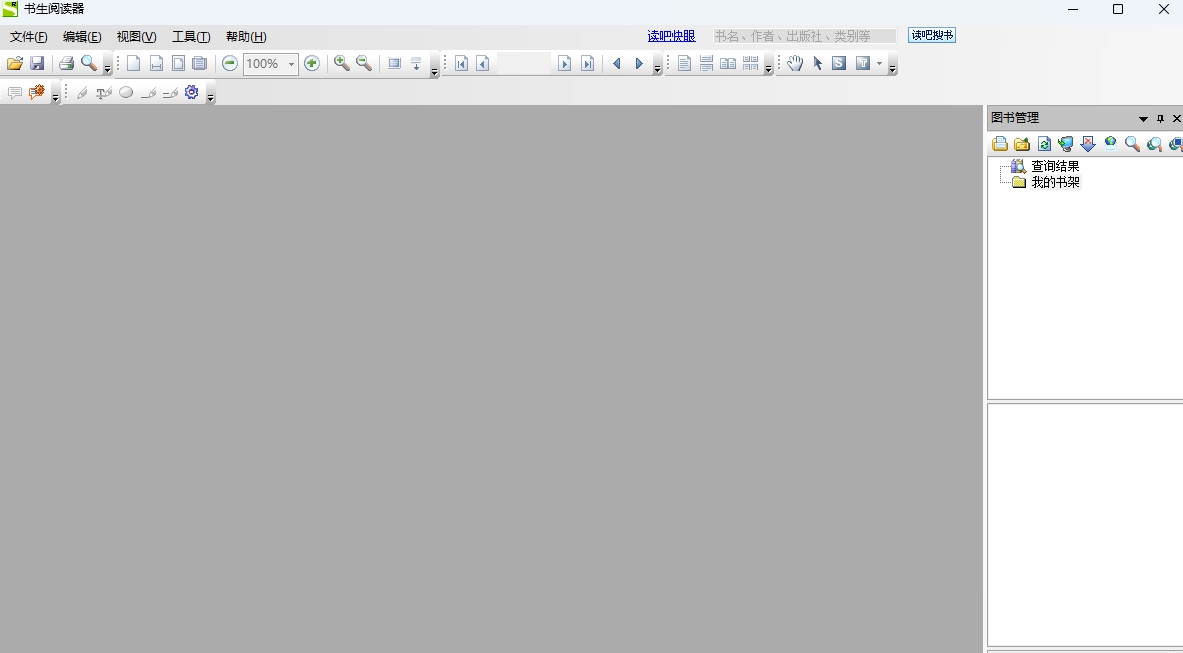Image resolution: width=1183 pixels, height=653 pixels.
Task: Select the pencil drawing tool
Action: tap(82, 92)
